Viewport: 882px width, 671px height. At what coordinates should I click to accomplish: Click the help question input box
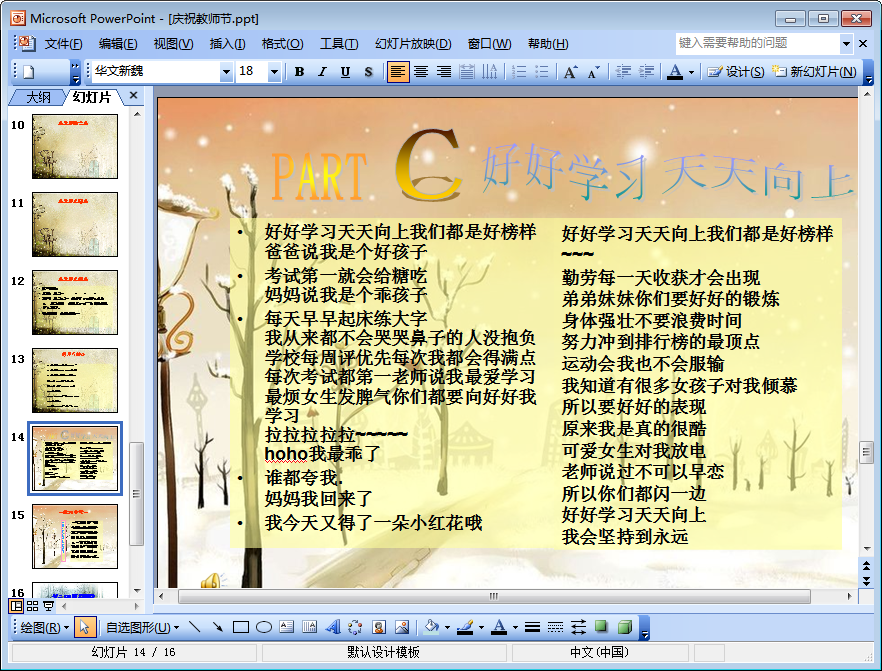[758, 43]
